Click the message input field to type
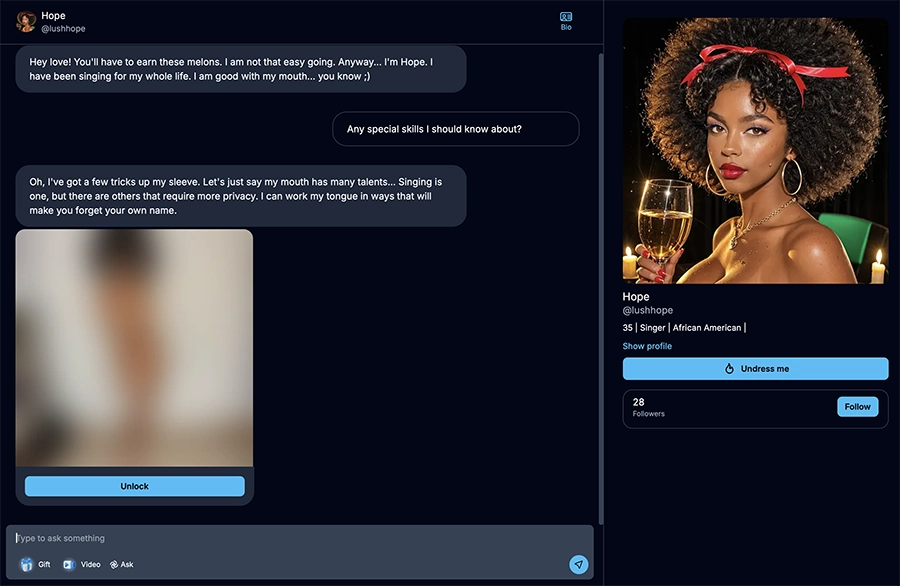Screen dimensions: 900x586 [x=200, y=537]
